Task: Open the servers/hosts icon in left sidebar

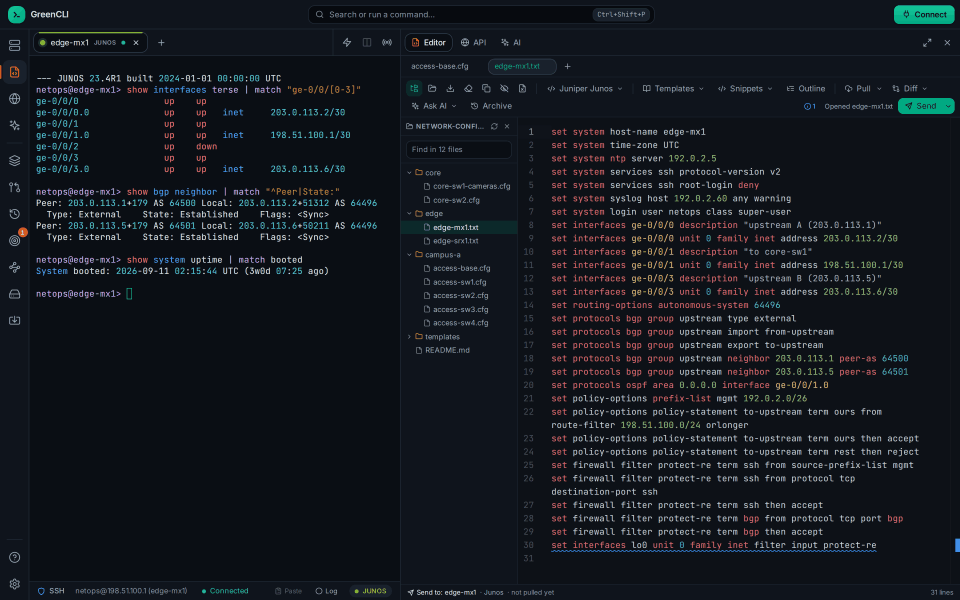Action: tap(15, 45)
